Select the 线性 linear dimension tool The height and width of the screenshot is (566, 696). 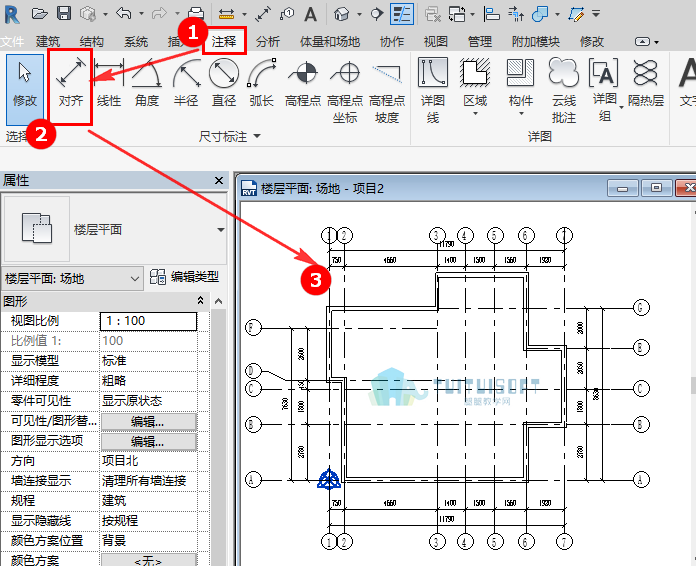pyautogui.click(x=109, y=83)
